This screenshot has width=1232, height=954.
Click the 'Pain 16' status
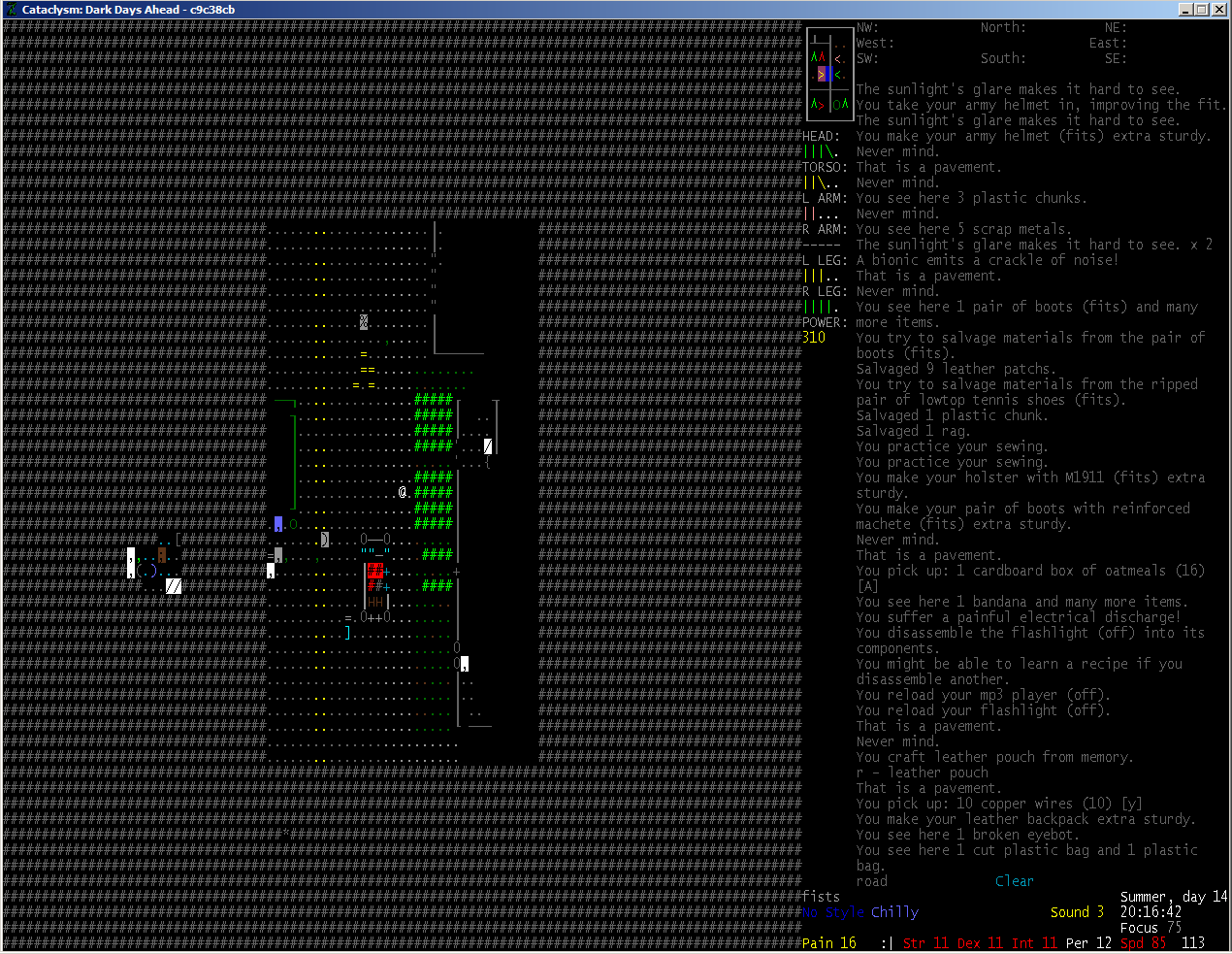coord(829,943)
